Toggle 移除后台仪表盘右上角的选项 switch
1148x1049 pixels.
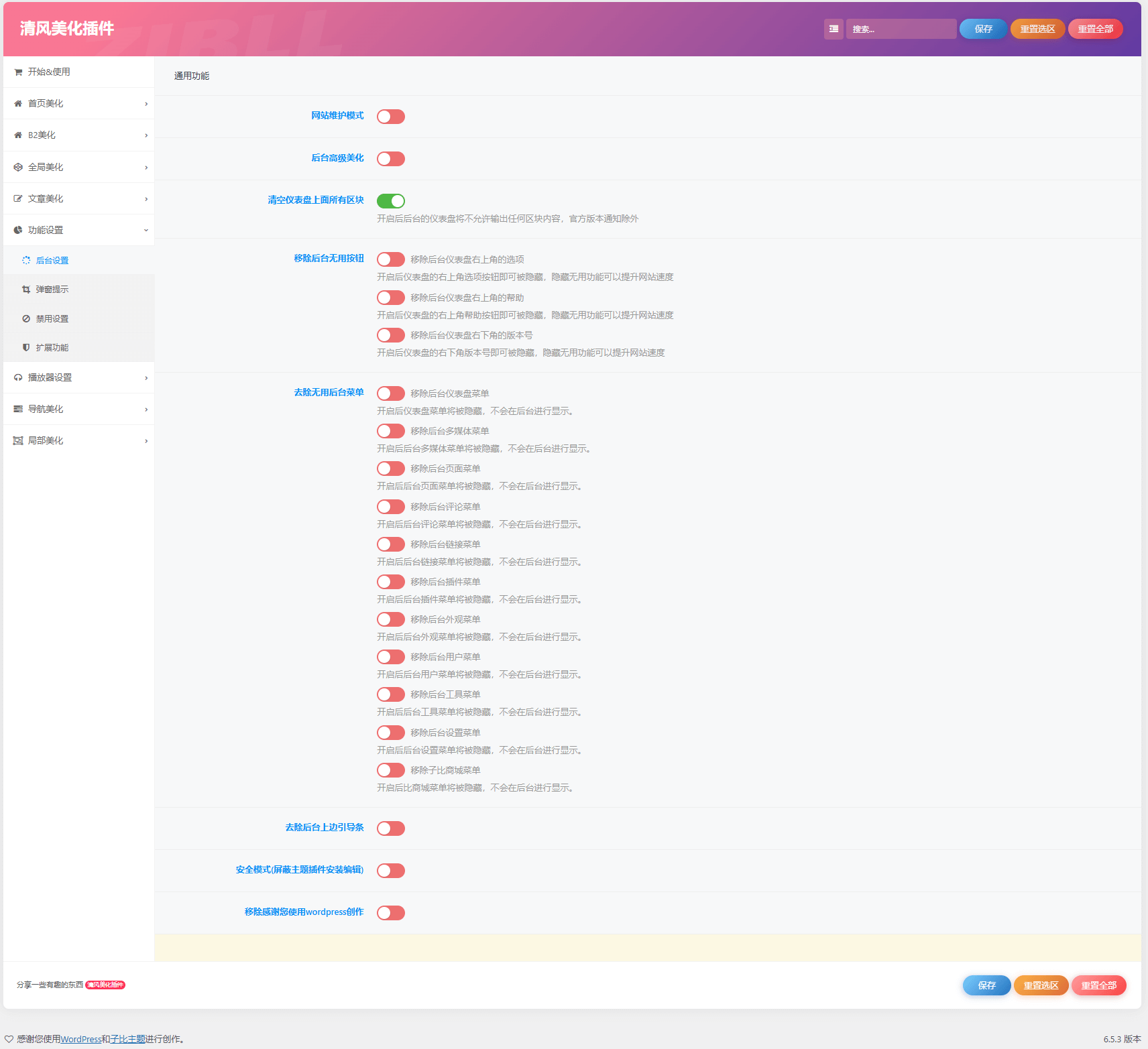[x=391, y=259]
